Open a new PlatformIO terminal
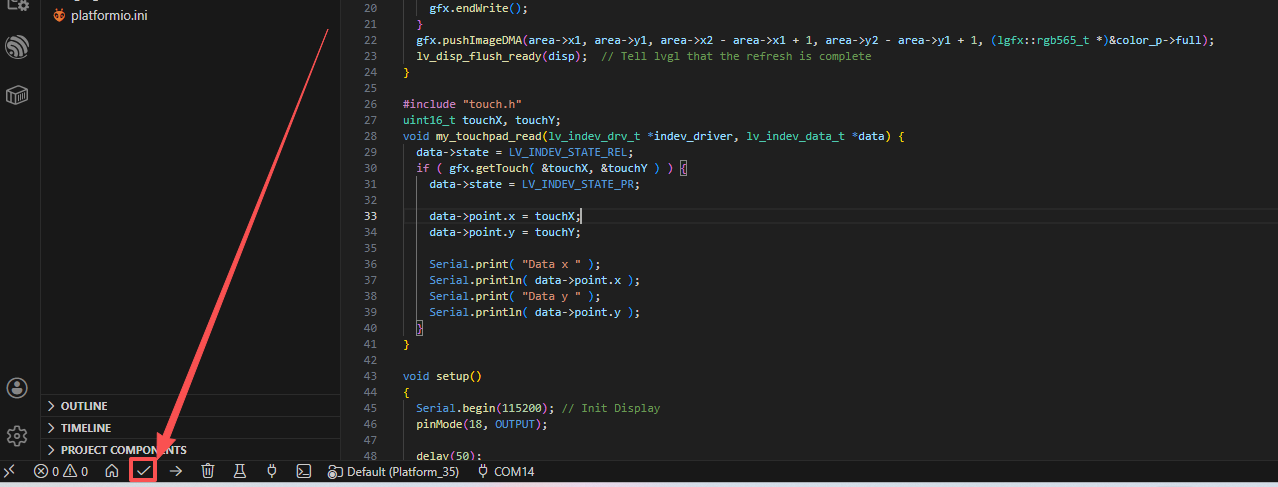Screen dimensions: 1278x487 pos(303,471)
